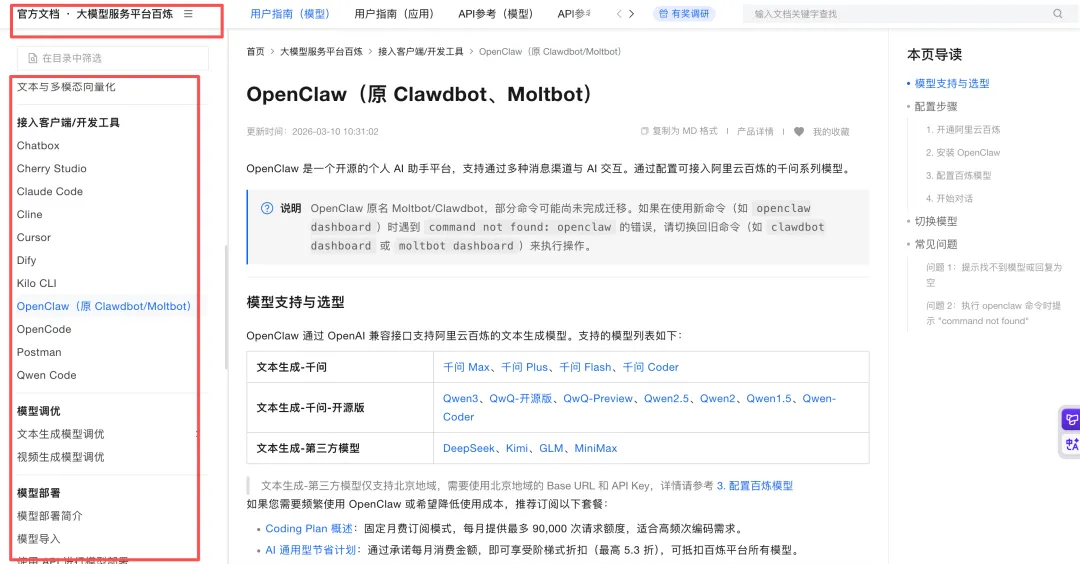Jump to 切换模型 in page guide
Screen dimensions: 1080x564
point(936,221)
